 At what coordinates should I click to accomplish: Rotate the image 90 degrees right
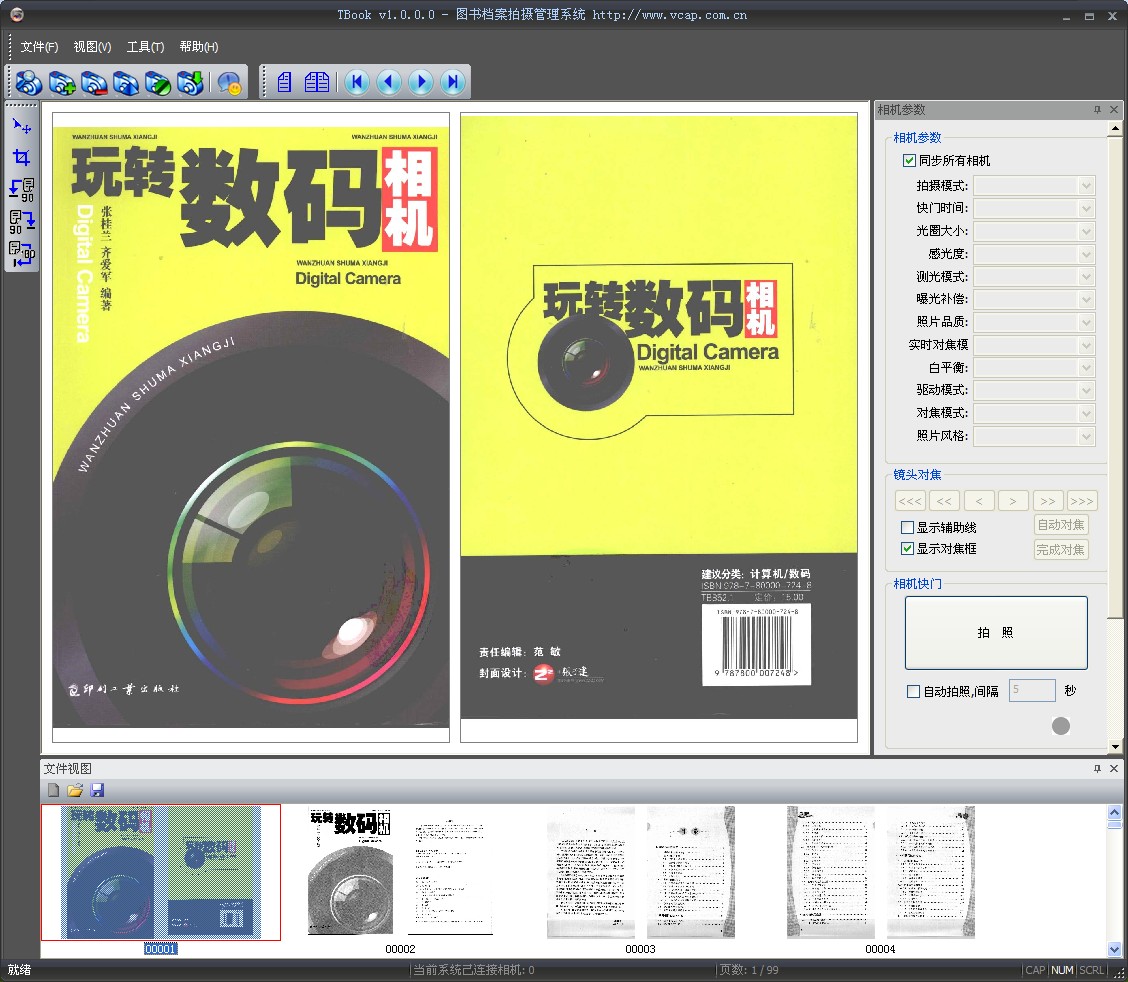pyautogui.click(x=19, y=221)
